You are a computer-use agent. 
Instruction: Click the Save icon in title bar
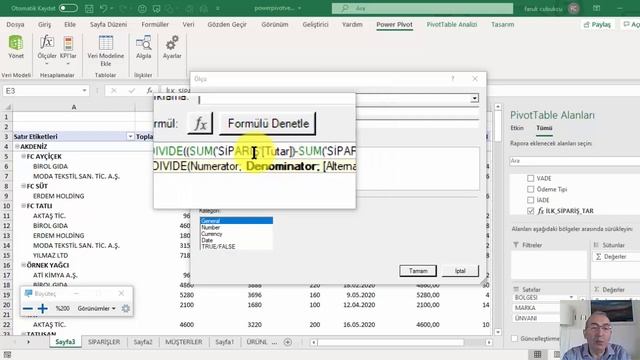point(89,8)
